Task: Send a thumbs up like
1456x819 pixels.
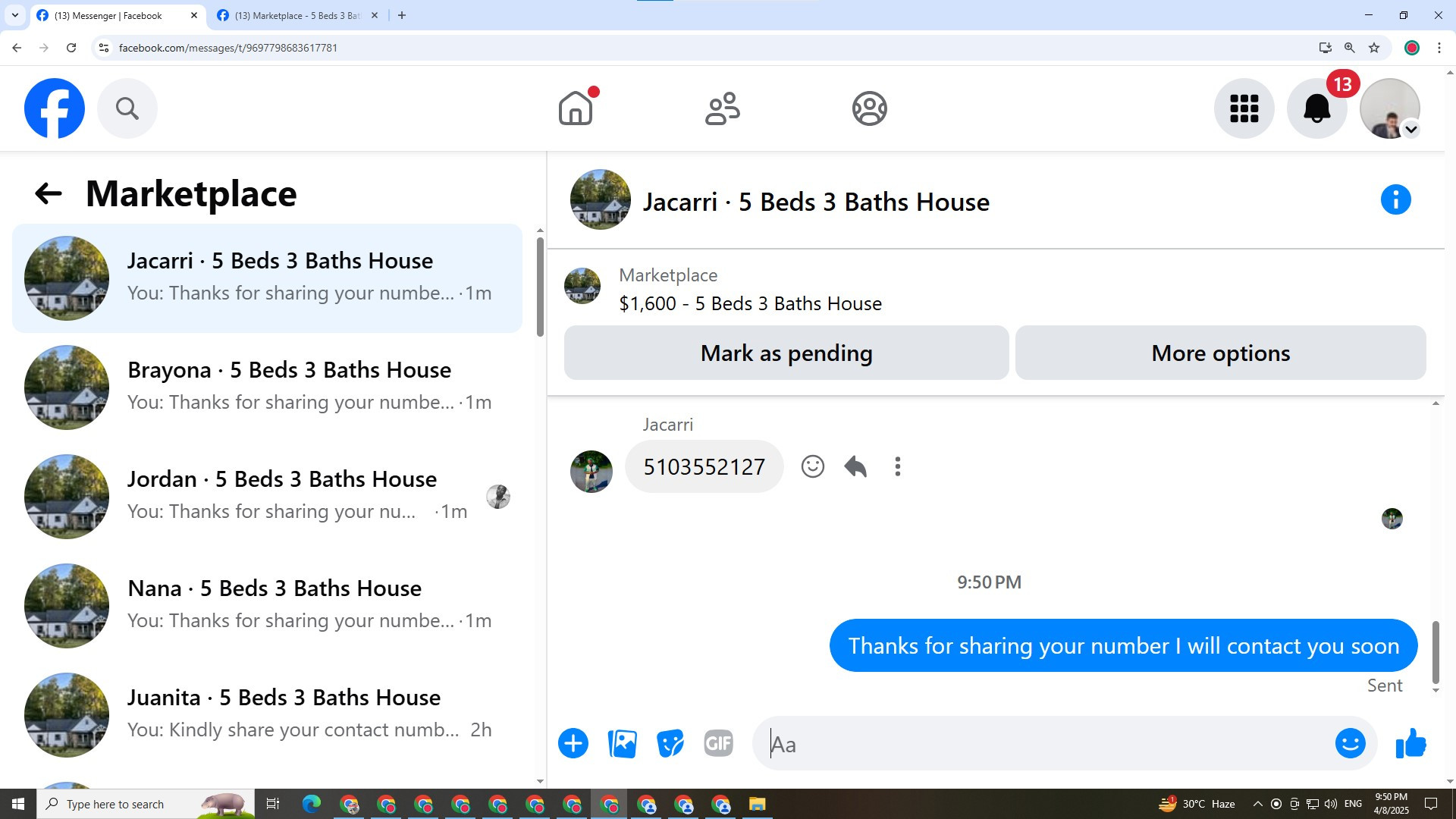Action: [x=1410, y=744]
